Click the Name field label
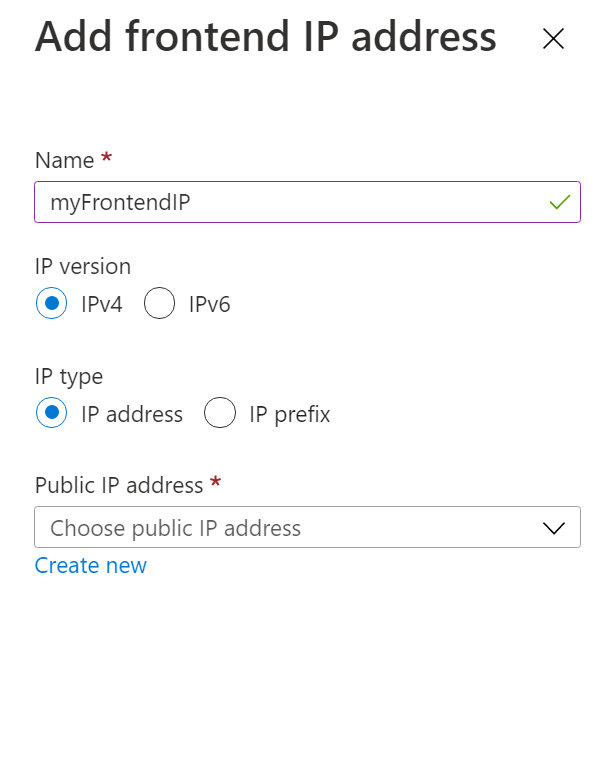The width and height of the screenshot is (612, 782). [64, 161]
